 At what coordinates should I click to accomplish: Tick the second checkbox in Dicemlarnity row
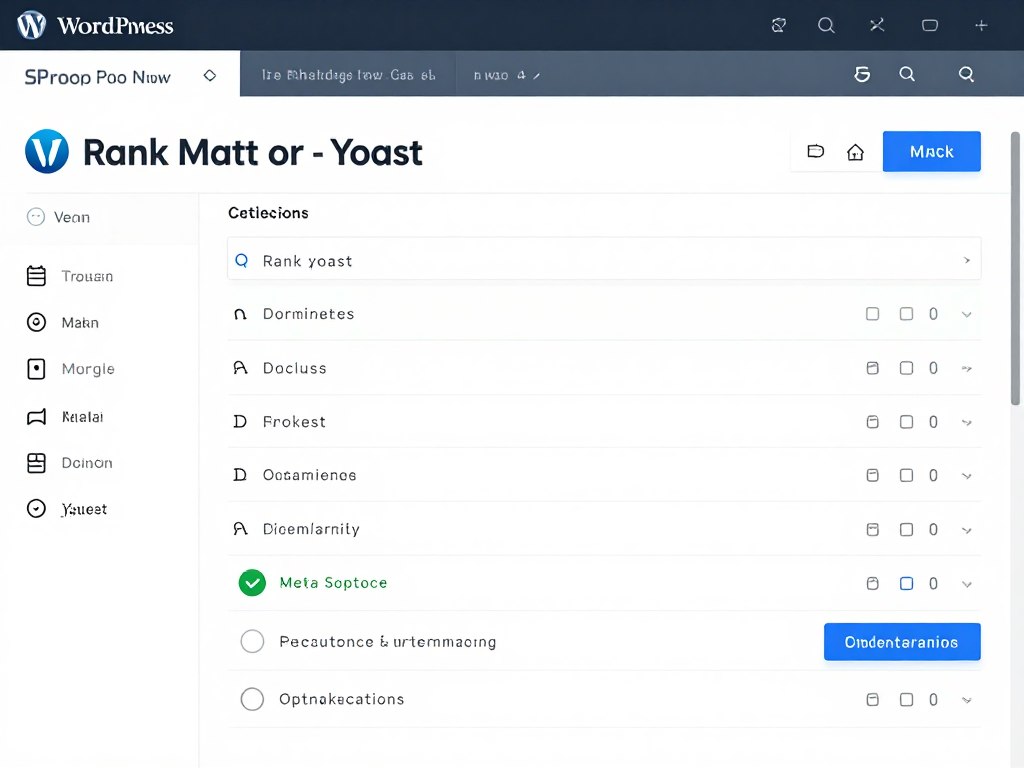pyautogui.click(x=906, y=530)
